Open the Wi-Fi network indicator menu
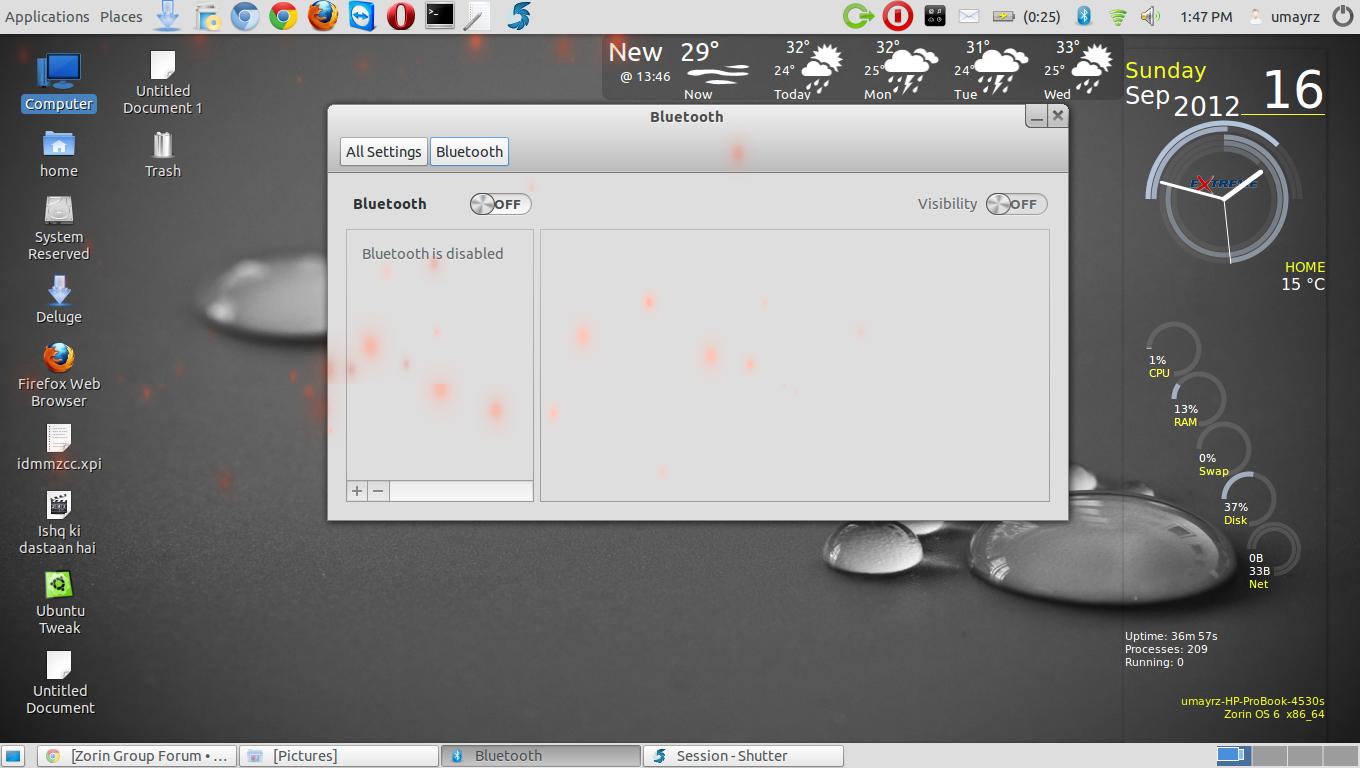Image resolution: width=1360 pixels, height=768 pixels. tap(1117, 16)
